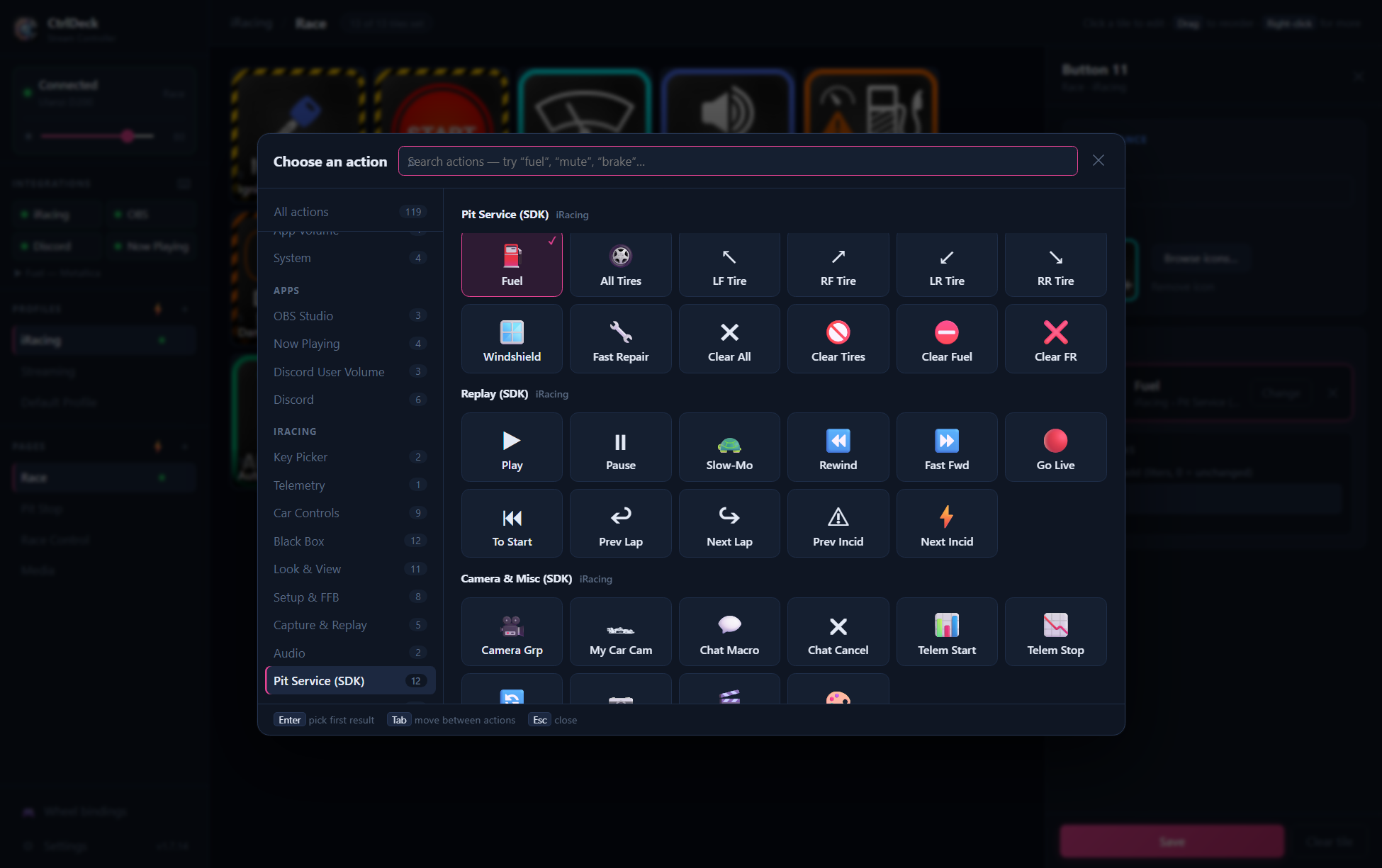Choose the replay Pause action

tap(621, 447)
